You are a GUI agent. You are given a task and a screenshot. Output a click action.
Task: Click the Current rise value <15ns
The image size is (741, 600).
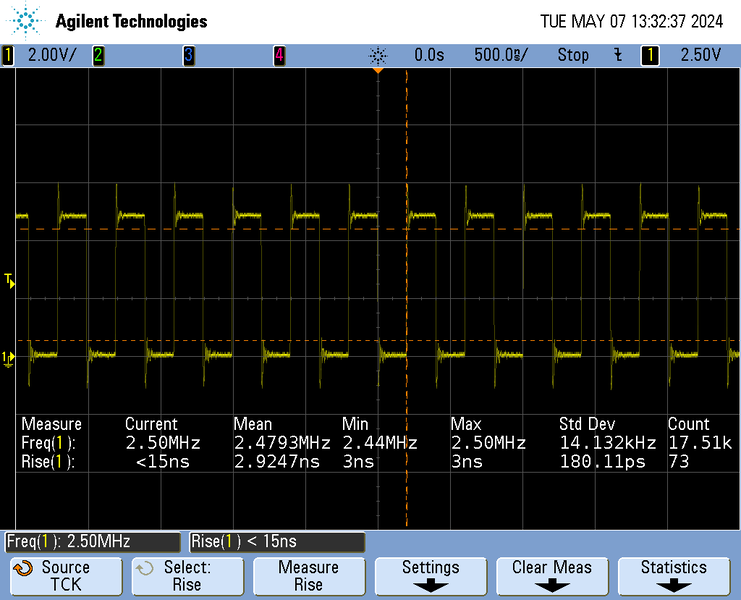coord(163,462)
